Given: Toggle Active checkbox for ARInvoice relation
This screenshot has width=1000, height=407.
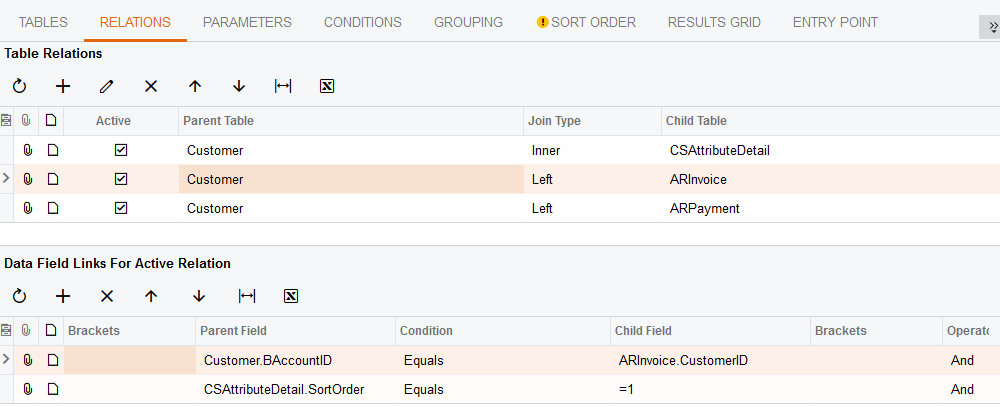Looking at the screenshot, I should pyautogui.click(x=121, y=180).
